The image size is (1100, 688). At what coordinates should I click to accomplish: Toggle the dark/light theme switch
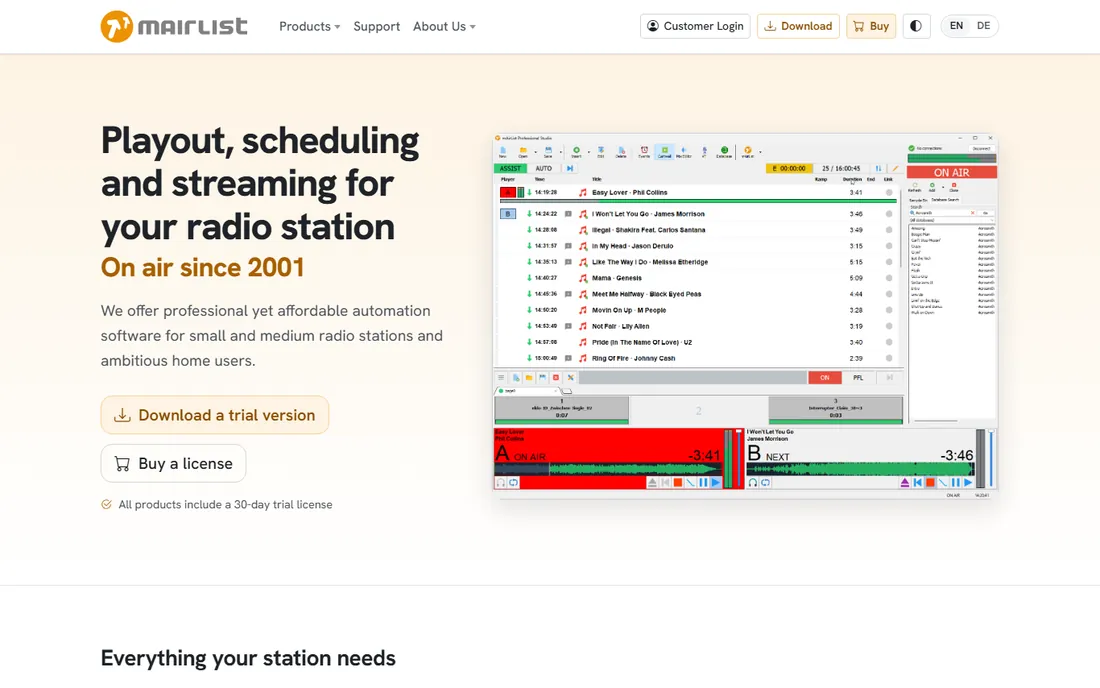pos(916,27)
